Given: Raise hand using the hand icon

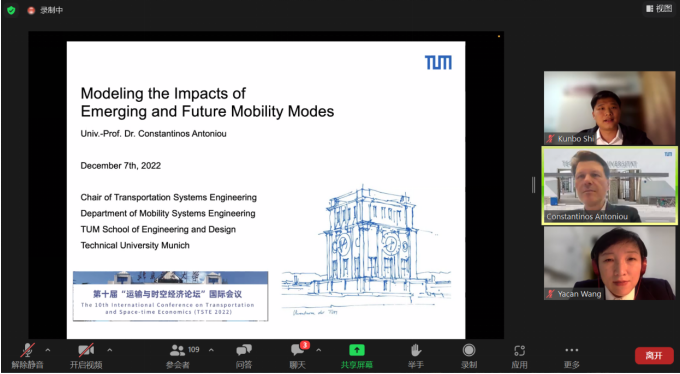Looking at the screenshot, I should point(416,350).
